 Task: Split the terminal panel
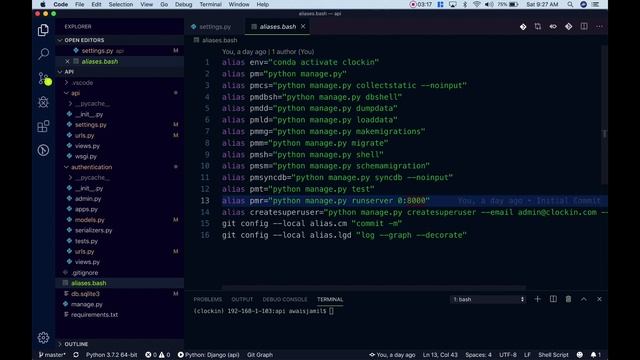(x=553, y=299)
